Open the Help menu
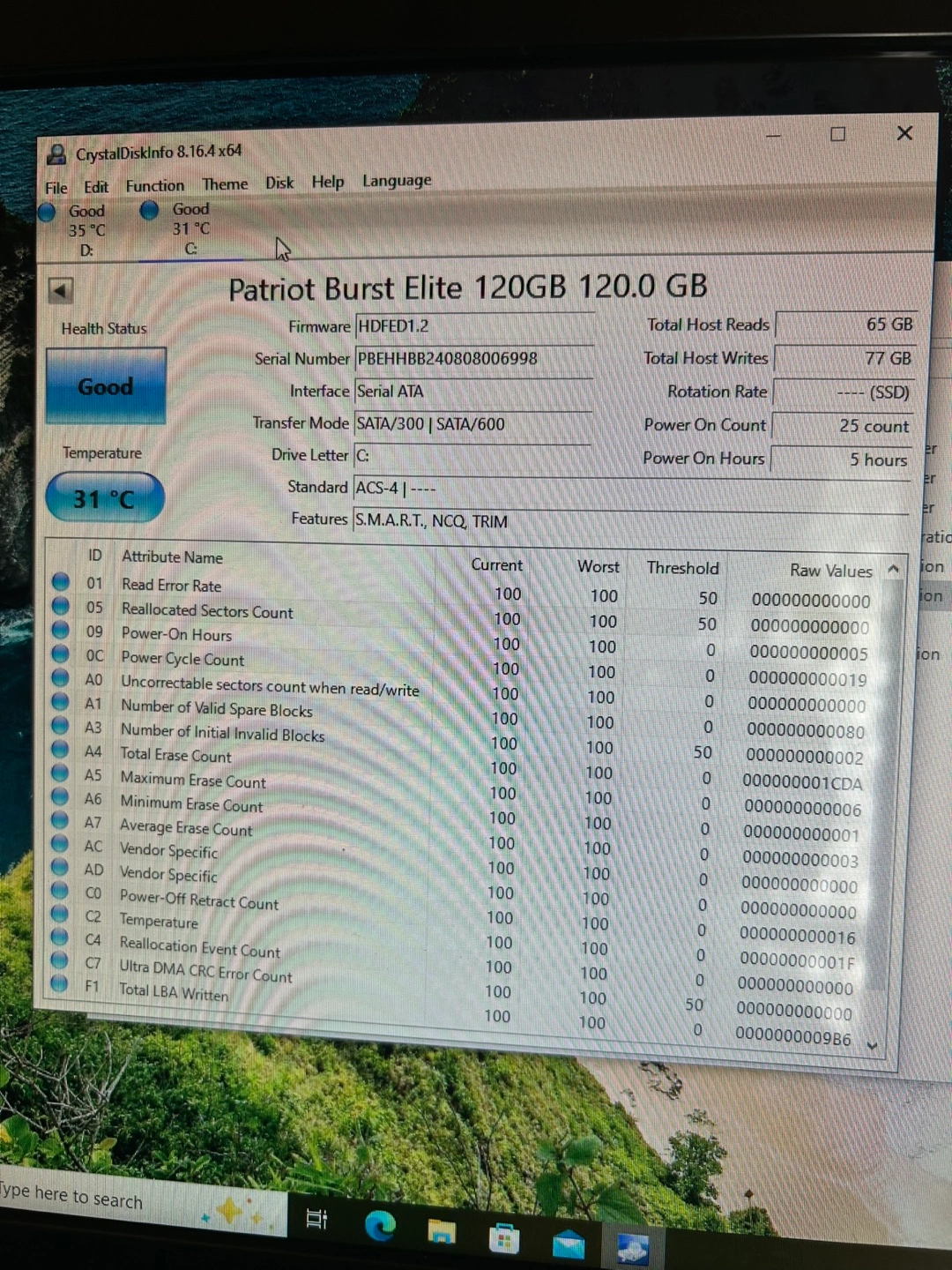The height and width of the screenshot is (1270, 952). click(x=328, y=182)
